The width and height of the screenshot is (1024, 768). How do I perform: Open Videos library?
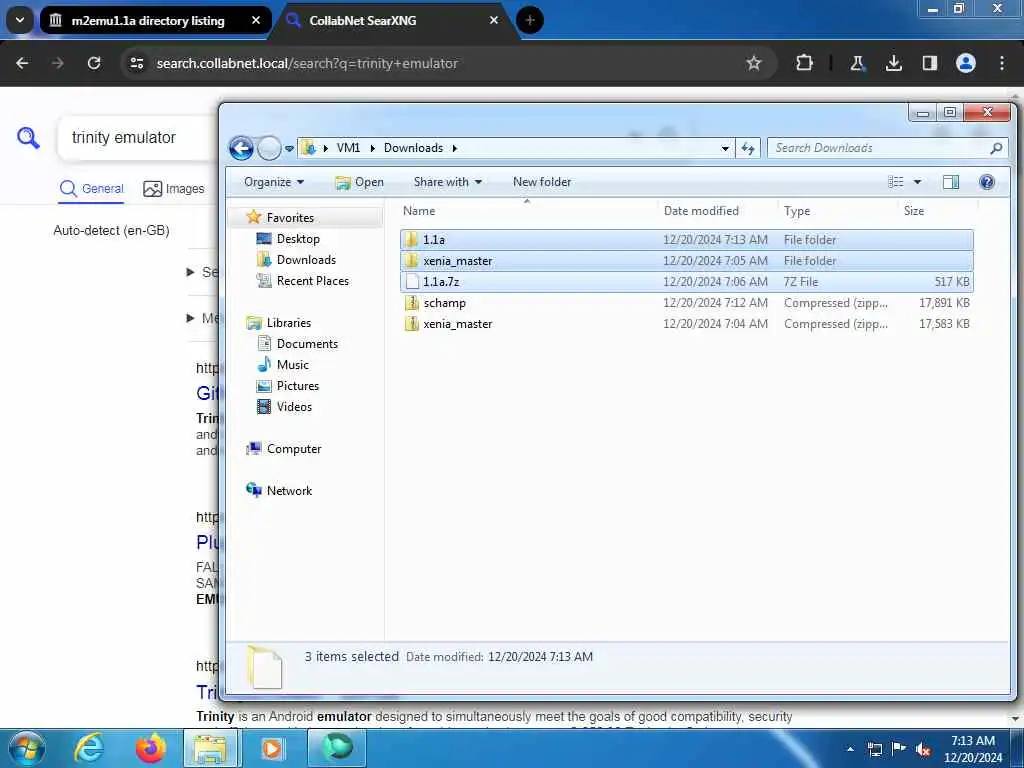pyautogui.click(x=294, y=407)
